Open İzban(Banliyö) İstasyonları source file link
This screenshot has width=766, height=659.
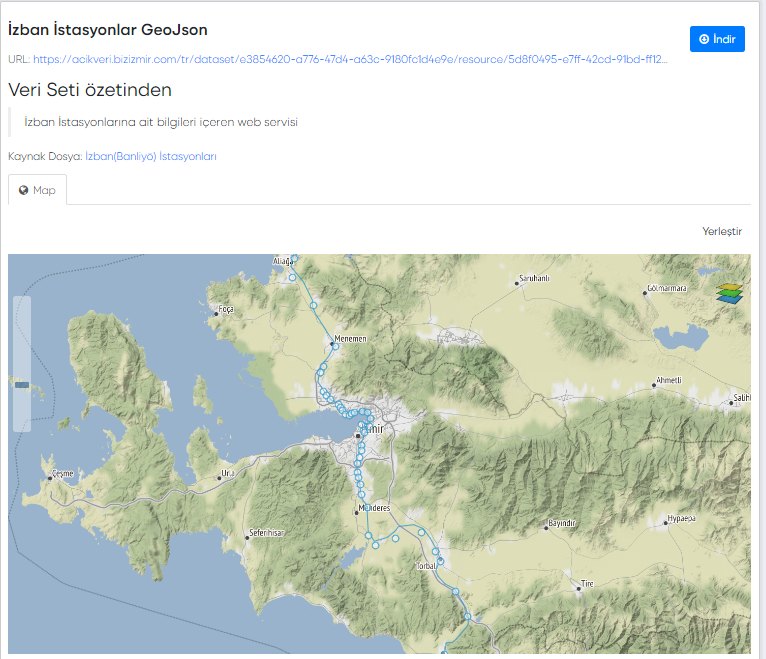click(x=150, y=156)
